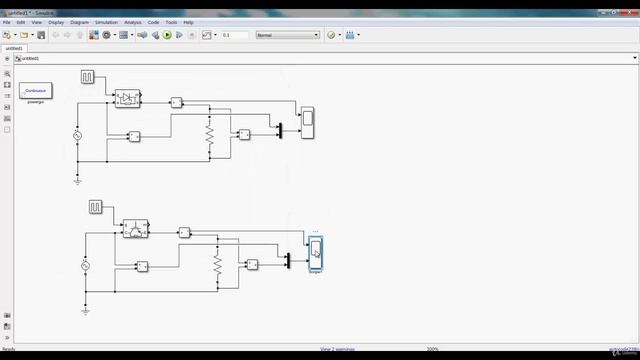Expand the data record dropdown arrow
Image resolution: width=640 pixels, height=360 pixels.
coord(216,35)
